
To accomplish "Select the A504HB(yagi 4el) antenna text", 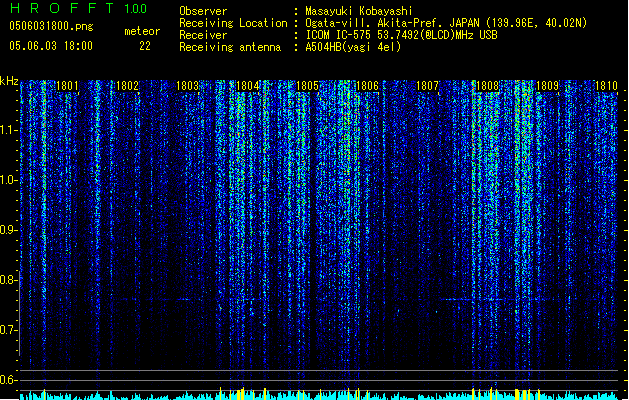I will pos(353,47).
